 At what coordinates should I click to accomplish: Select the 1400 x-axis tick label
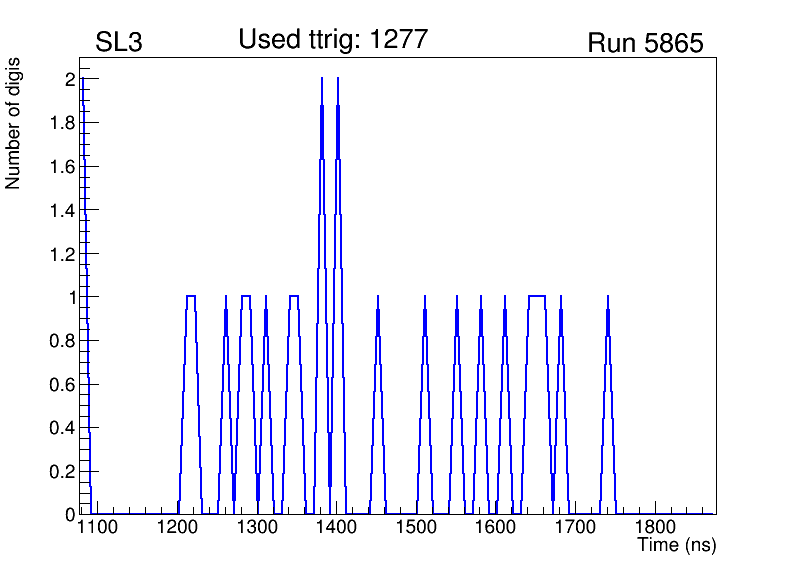pos(337,528)
